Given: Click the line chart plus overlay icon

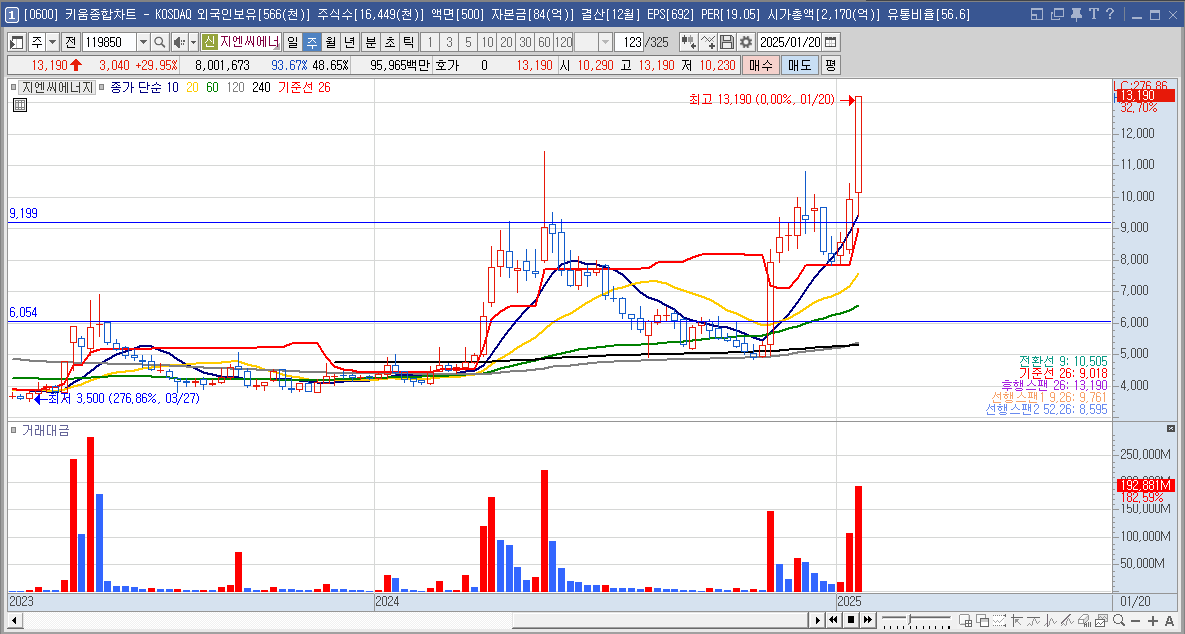Looking at the screenshot, I should pyautogui.click(x=708, y=42).
